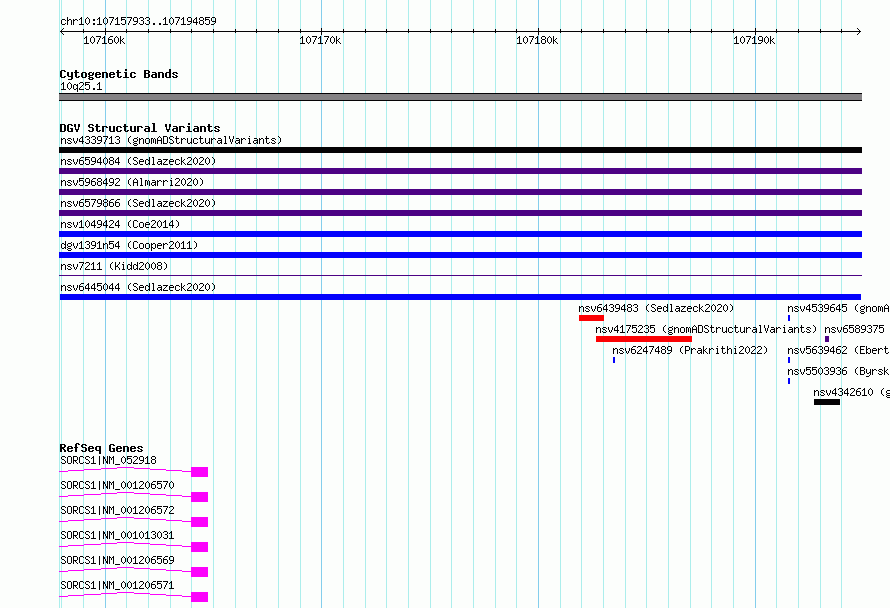Open nsv6247489 (Prakrithi2022) label
890x608 pixels.
coord(690,350)
